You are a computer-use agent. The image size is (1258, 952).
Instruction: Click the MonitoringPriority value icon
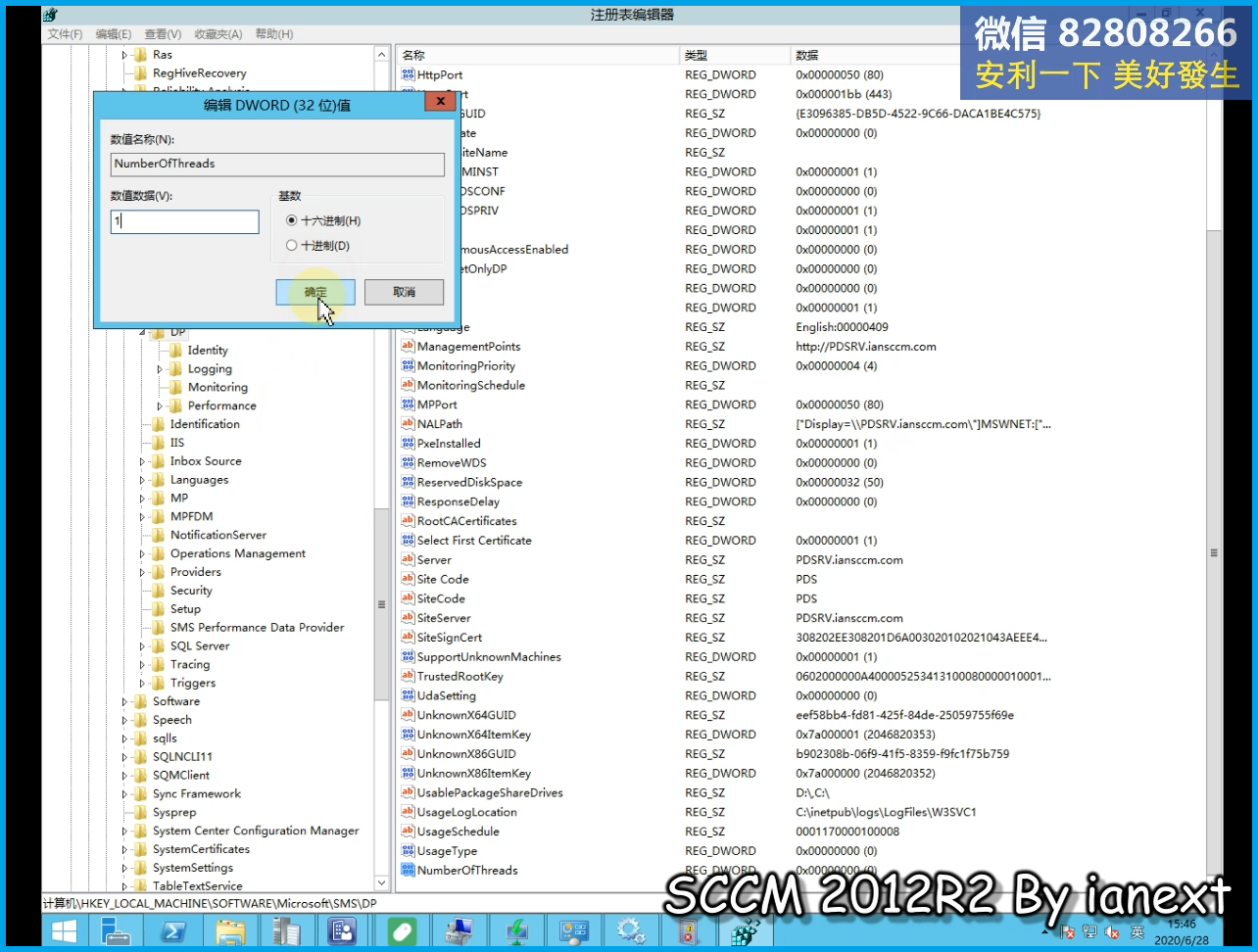click(x=409, y=366)
